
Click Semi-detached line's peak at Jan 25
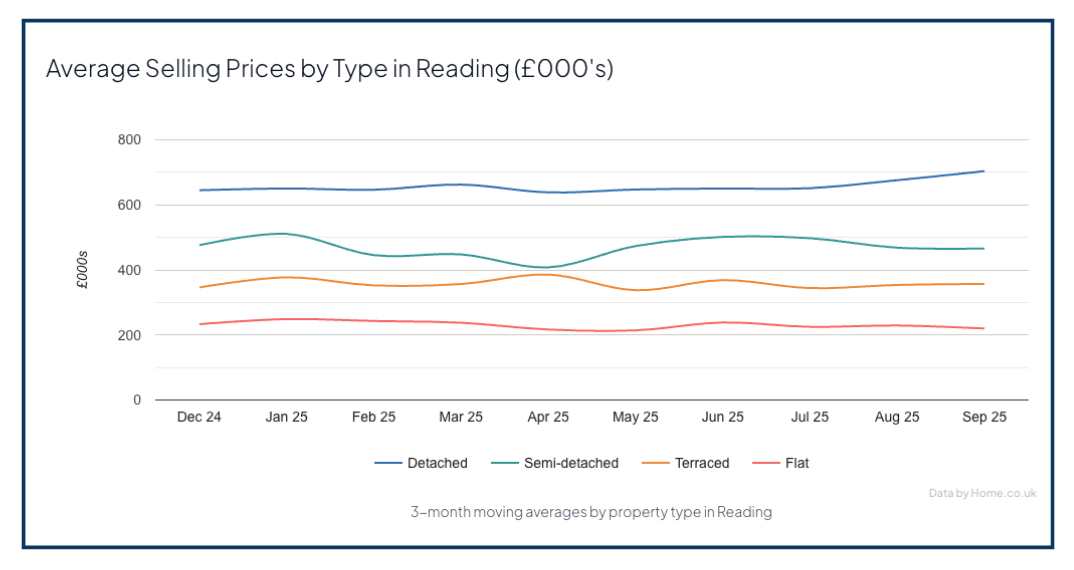coord(286,234)
